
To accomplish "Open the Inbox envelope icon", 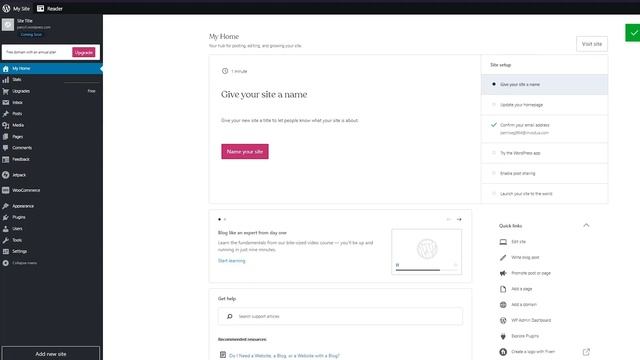I will (x=6, y=102).
